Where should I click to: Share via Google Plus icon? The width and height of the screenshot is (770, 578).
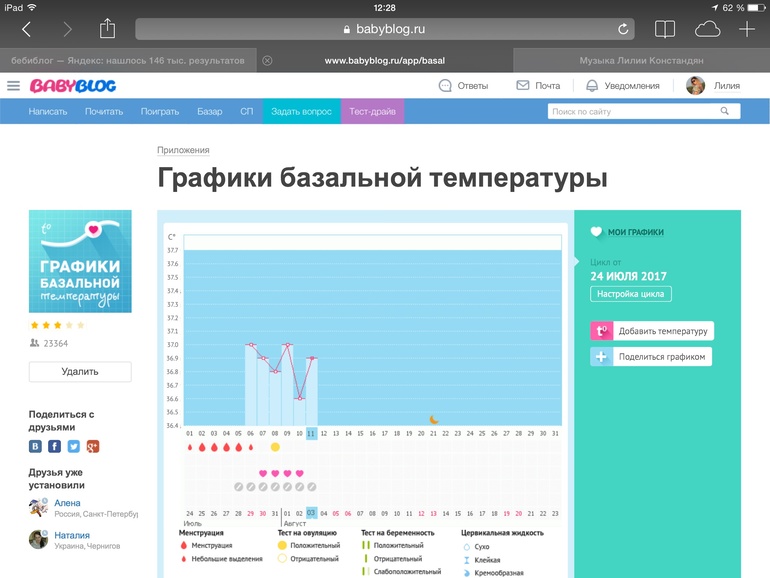93,446
